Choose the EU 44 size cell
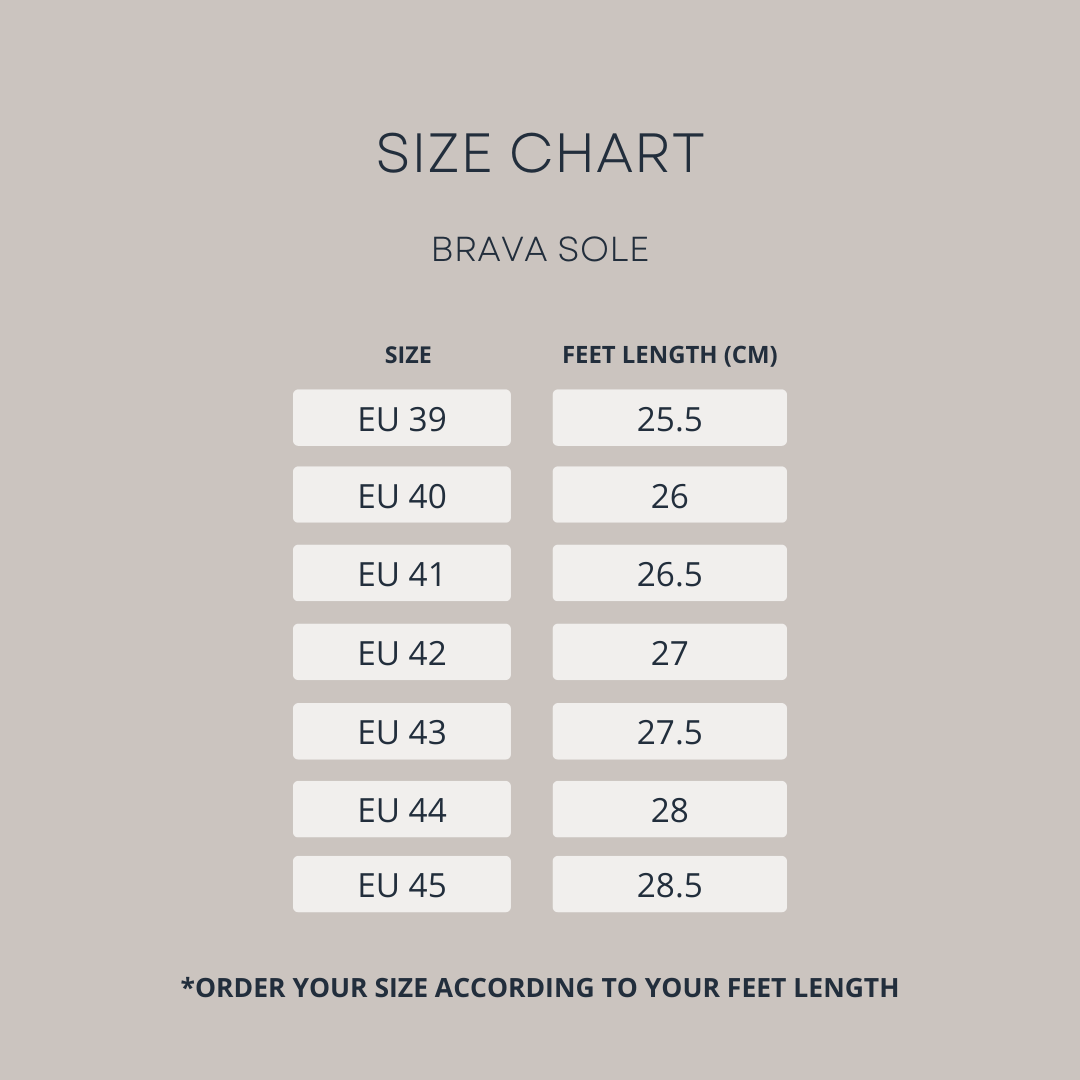The width and height of the screenshot is (1080, 1080). [402, 809]
